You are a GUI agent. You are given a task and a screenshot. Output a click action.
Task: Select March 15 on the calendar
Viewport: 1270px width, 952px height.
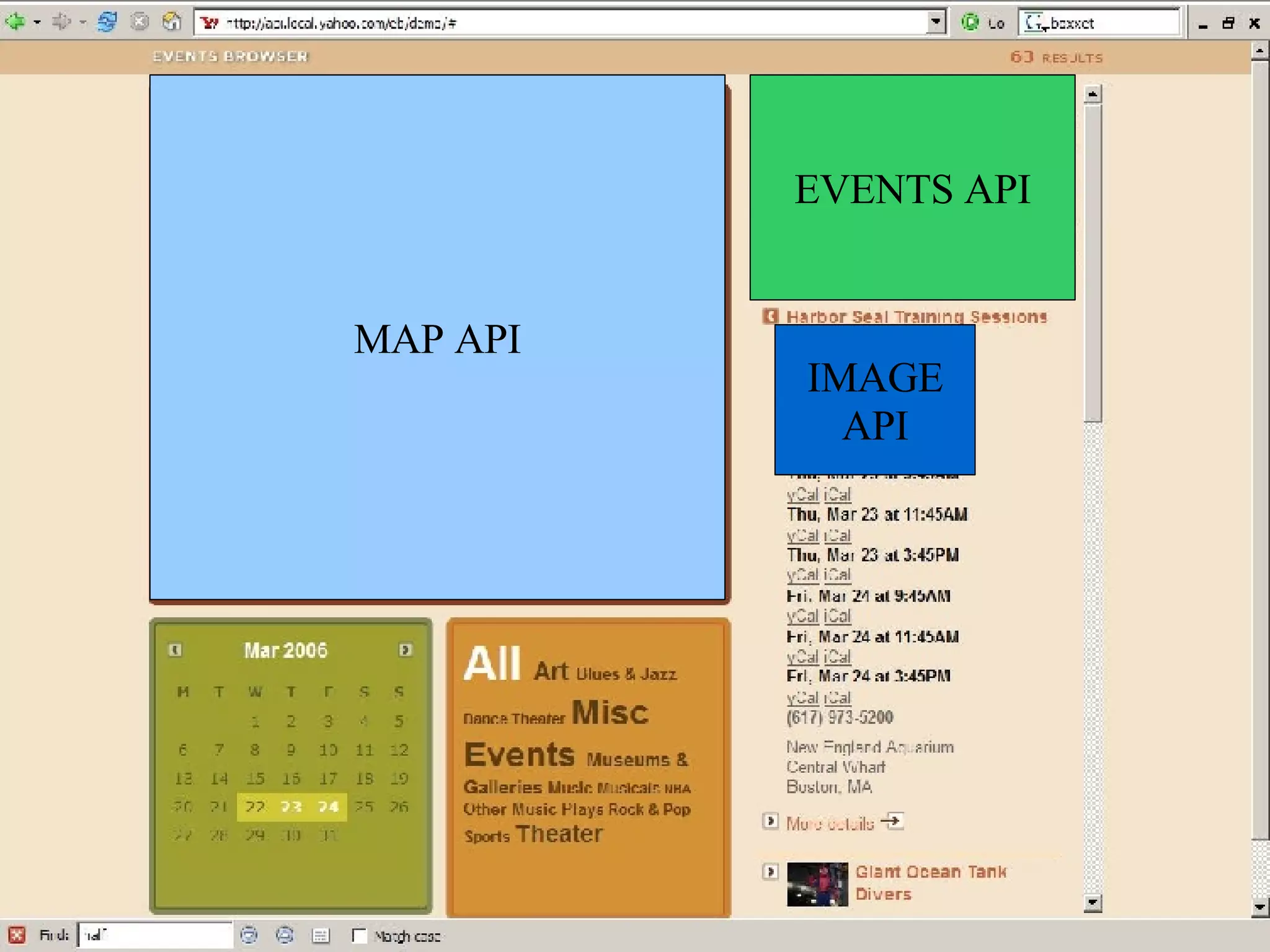click(x=255, y=778)
